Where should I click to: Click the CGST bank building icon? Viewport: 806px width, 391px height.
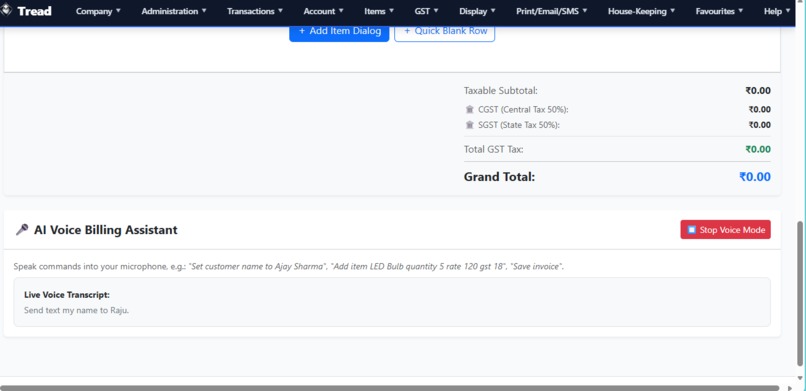469,109
